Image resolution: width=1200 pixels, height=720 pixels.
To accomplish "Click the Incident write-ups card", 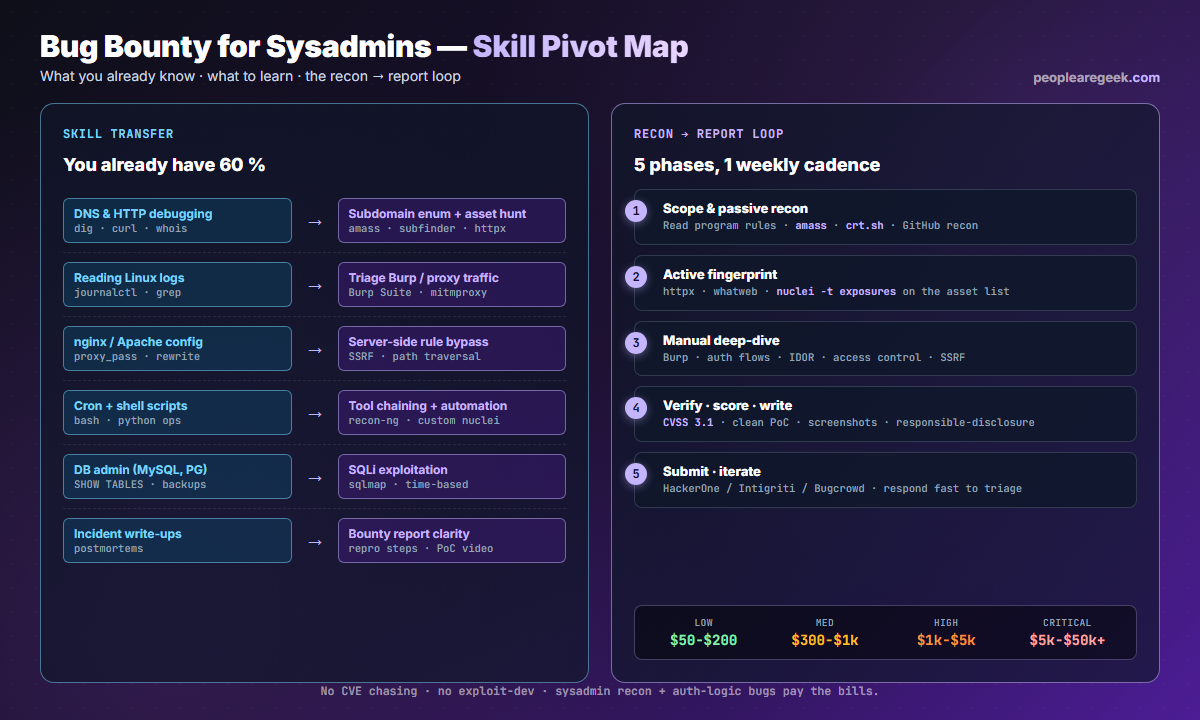I will [x=177, y=540].
